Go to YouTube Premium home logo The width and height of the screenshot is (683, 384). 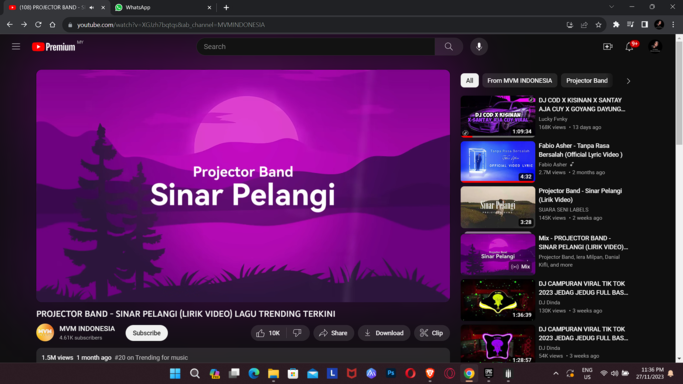(x=54, y=47)
